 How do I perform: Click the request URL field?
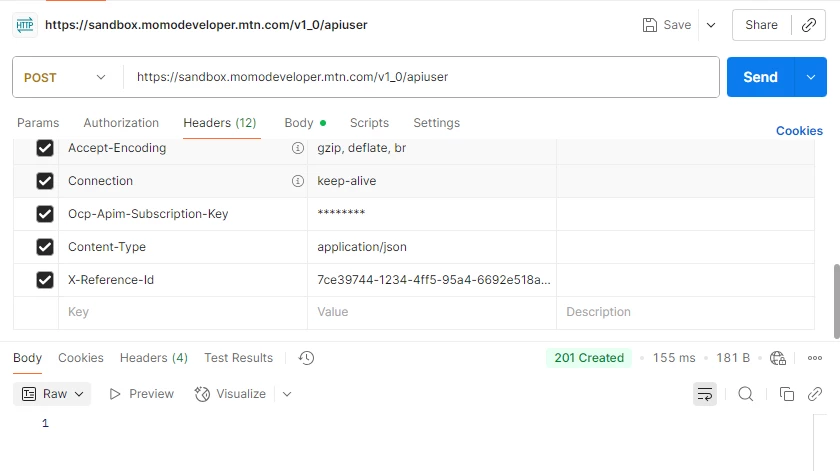pos(421,77)
